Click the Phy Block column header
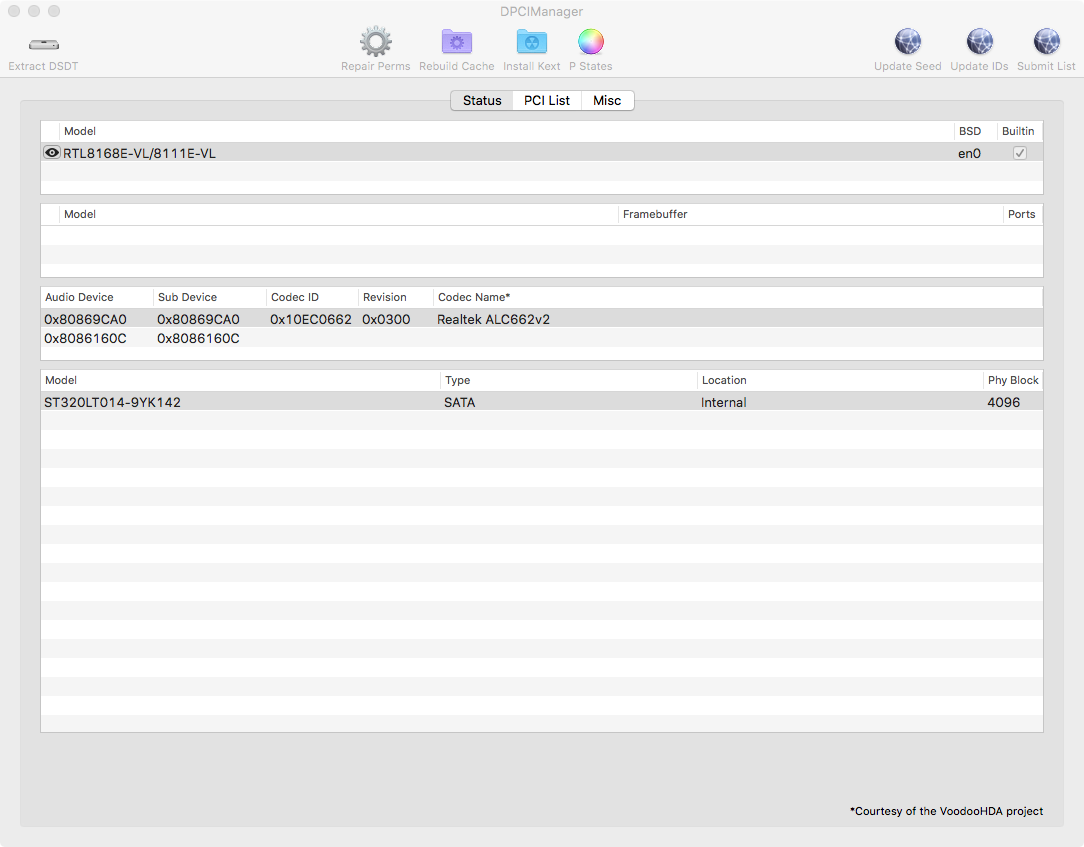Image resolution: width=1084 pixels, height=847 pixels. pyautogui.click(x=1012, y=381)
